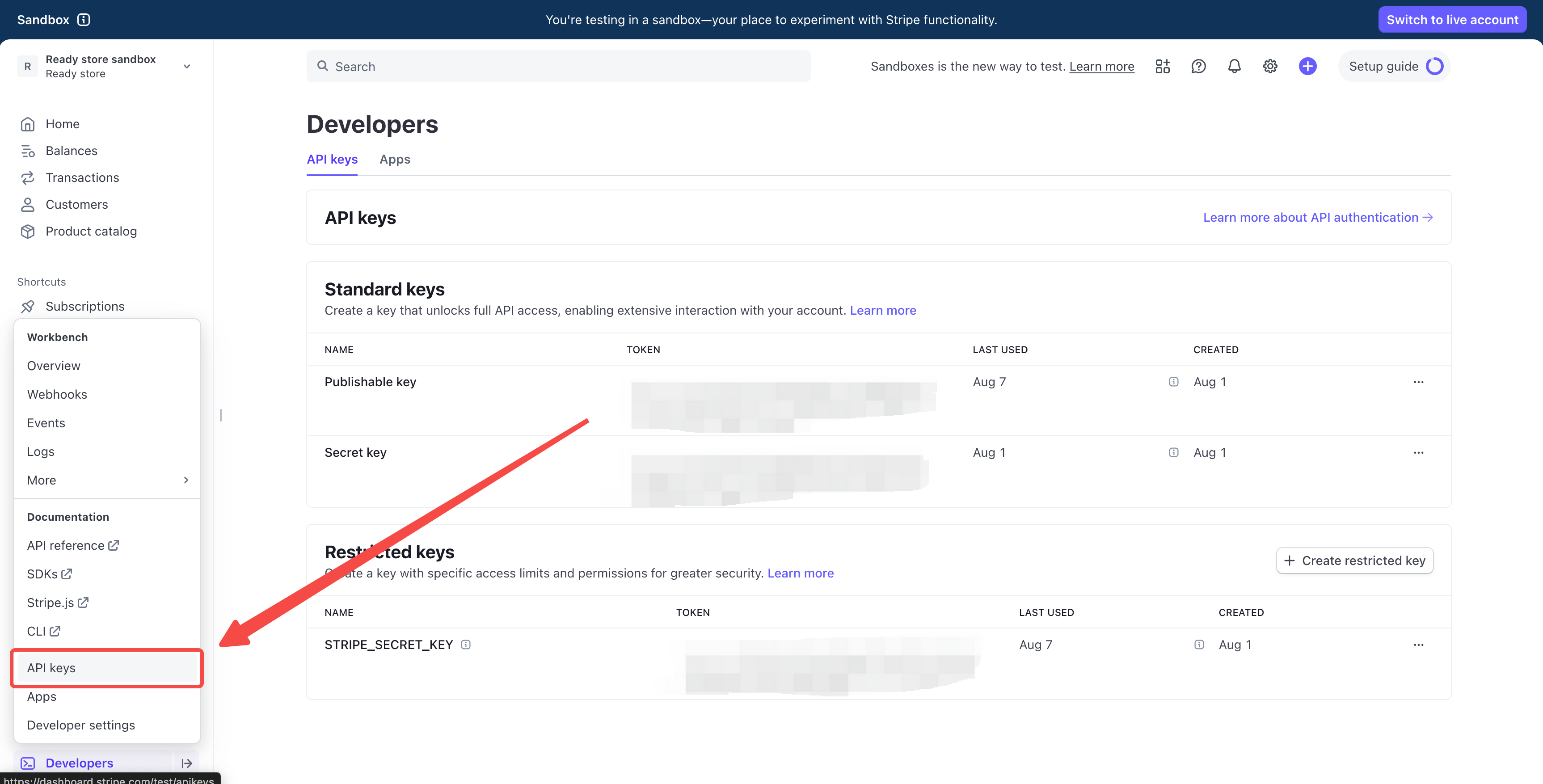
Task: Collapse sidebar with Developers panel arrow icon
Action: (186, 763)
